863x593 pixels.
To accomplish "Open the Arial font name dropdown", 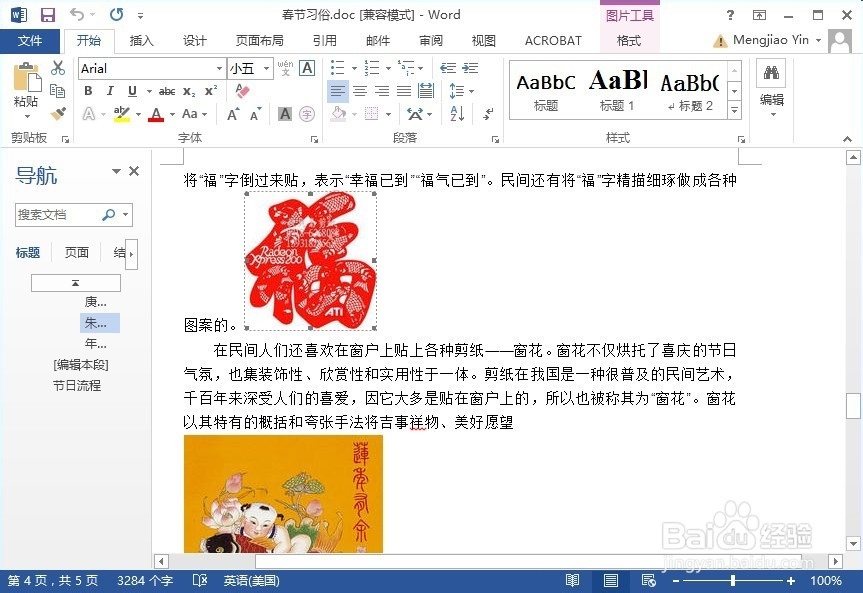I will click(x=219, y=69).
